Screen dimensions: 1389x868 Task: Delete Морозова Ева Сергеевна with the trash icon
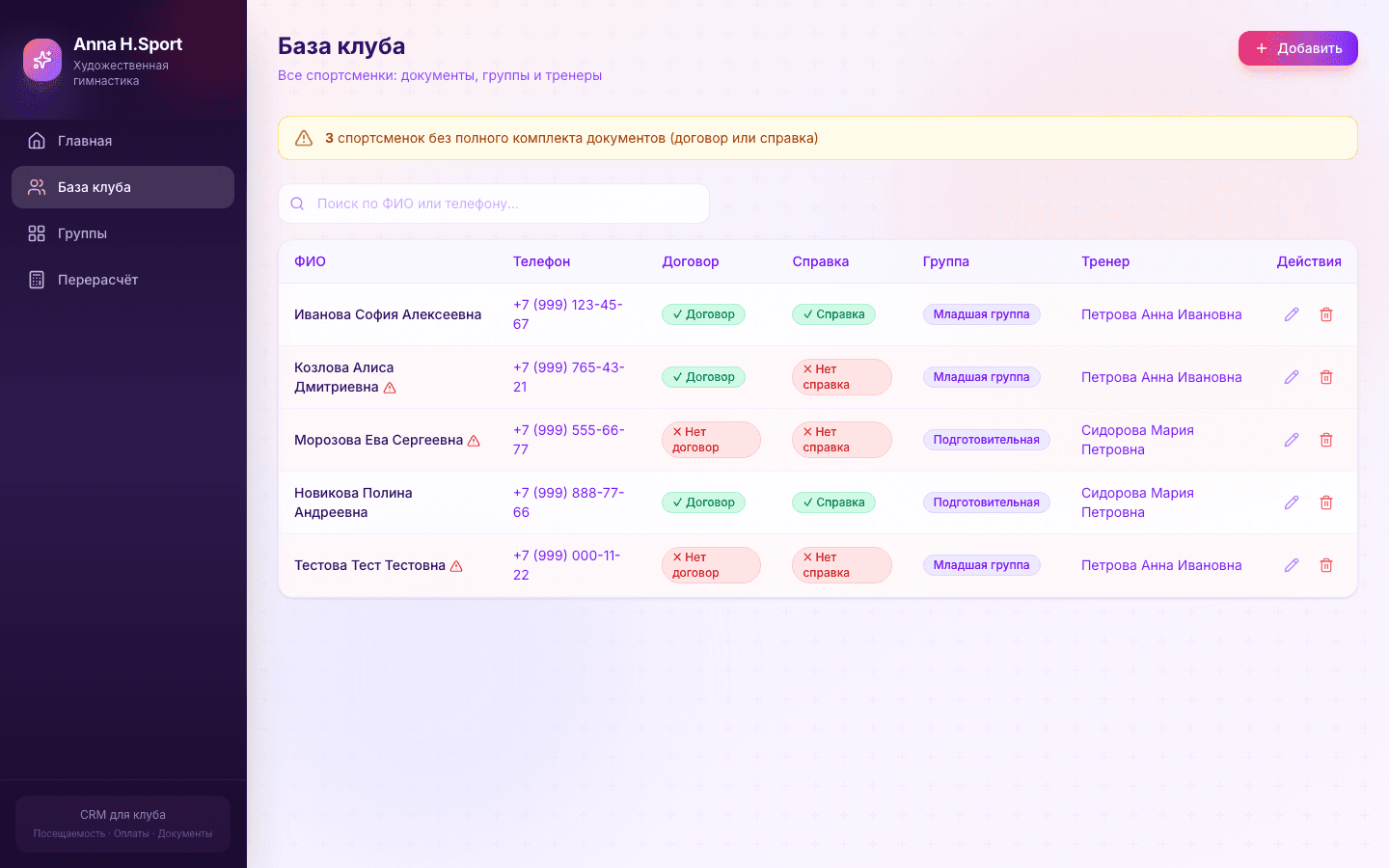tap(1326, 440)
